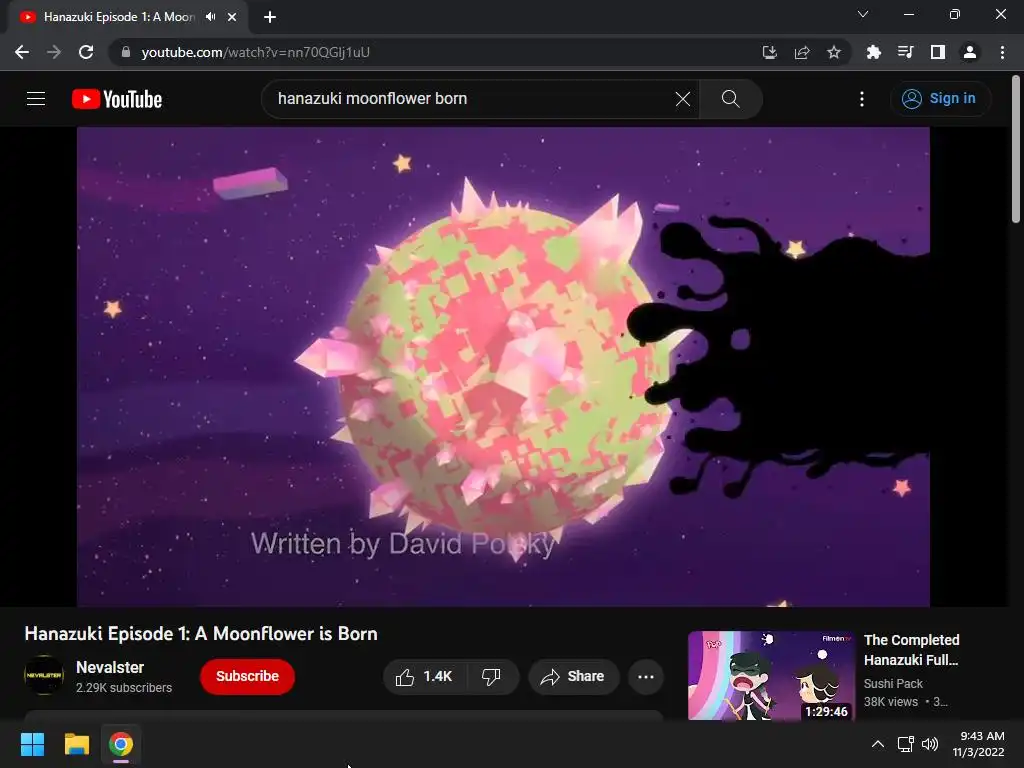Reload the YouTube page
This screenshot has width=1024, height=768.
pyautogui.click(x=86, y=52)
